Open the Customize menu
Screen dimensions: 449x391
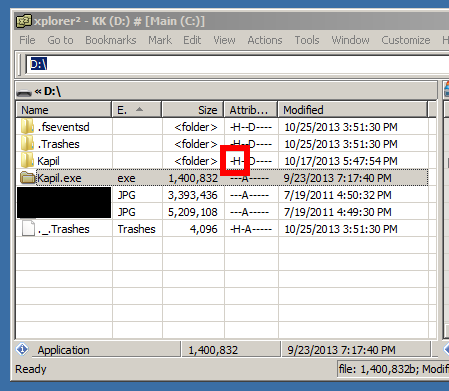[x=406, y=40]
